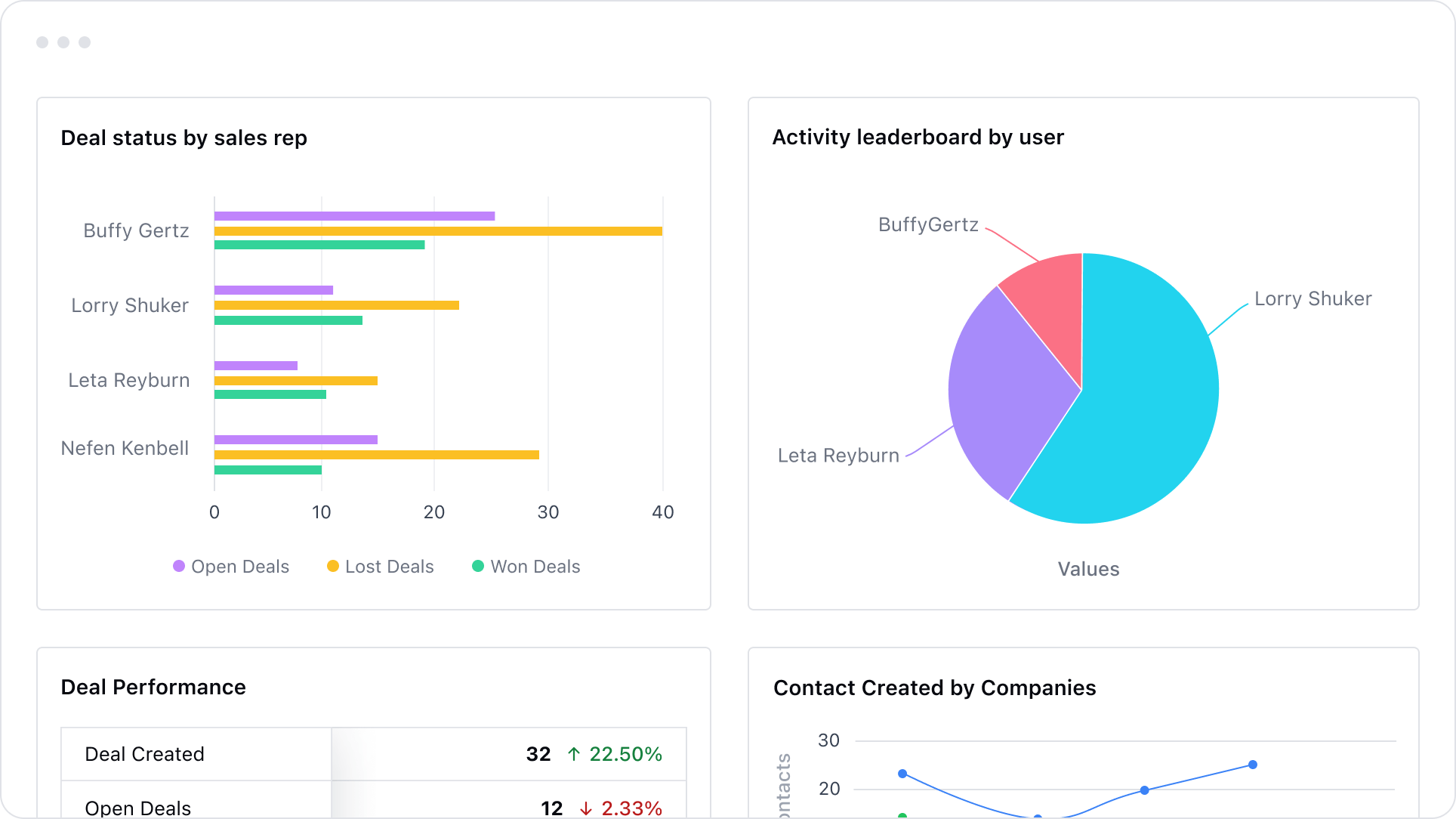1456x819 pixels.
Task: Click the first blue line chart data point
Action: [902, 774]
